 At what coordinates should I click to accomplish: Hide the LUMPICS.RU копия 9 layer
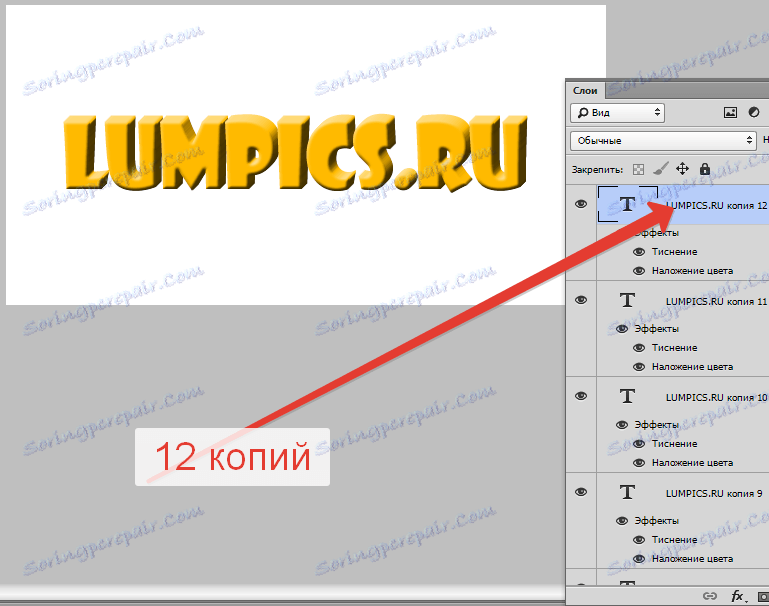[581, 492]
